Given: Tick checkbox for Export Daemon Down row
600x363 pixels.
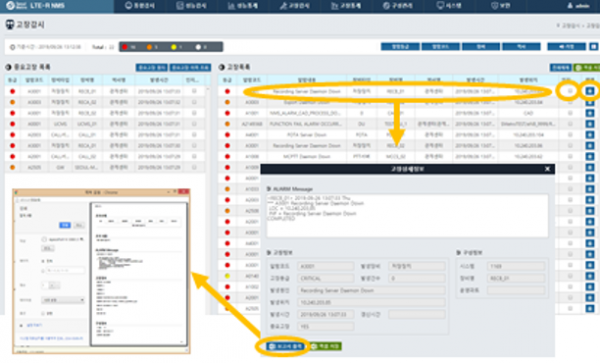Looking at the screenshot, I should point(570,102).
